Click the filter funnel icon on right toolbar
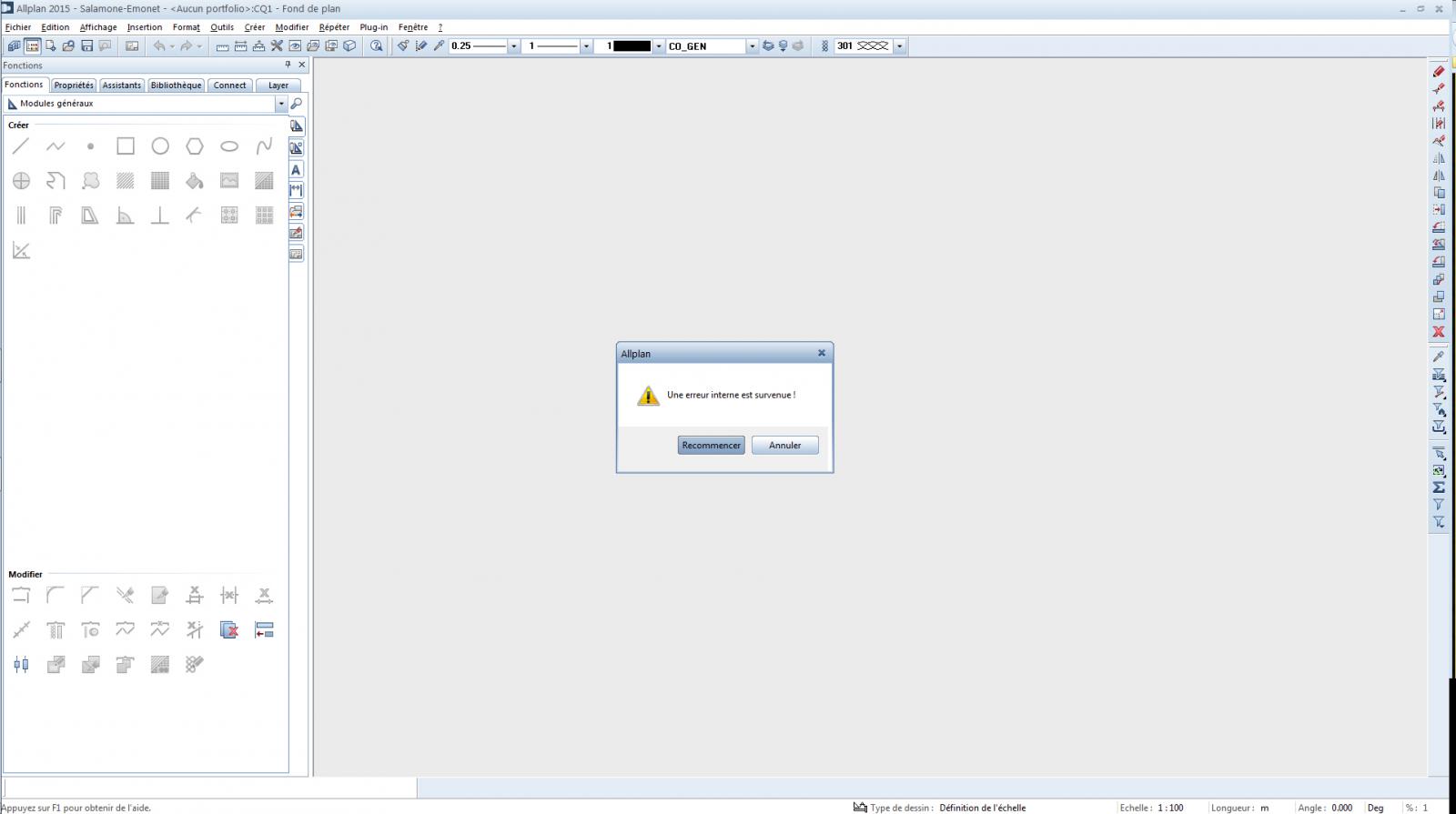1456x814 pixels. click(1439, 505)
